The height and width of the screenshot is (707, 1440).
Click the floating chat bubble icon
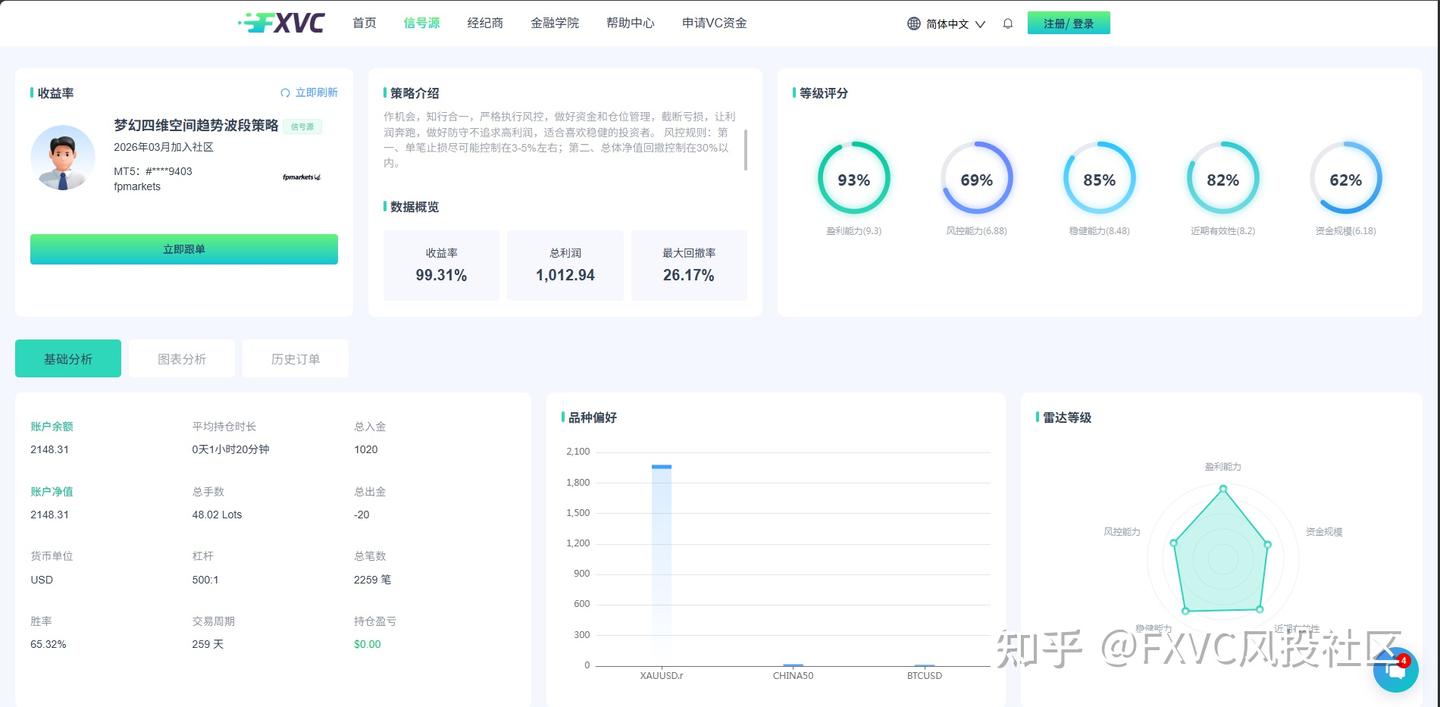[x=1396, y=671]
